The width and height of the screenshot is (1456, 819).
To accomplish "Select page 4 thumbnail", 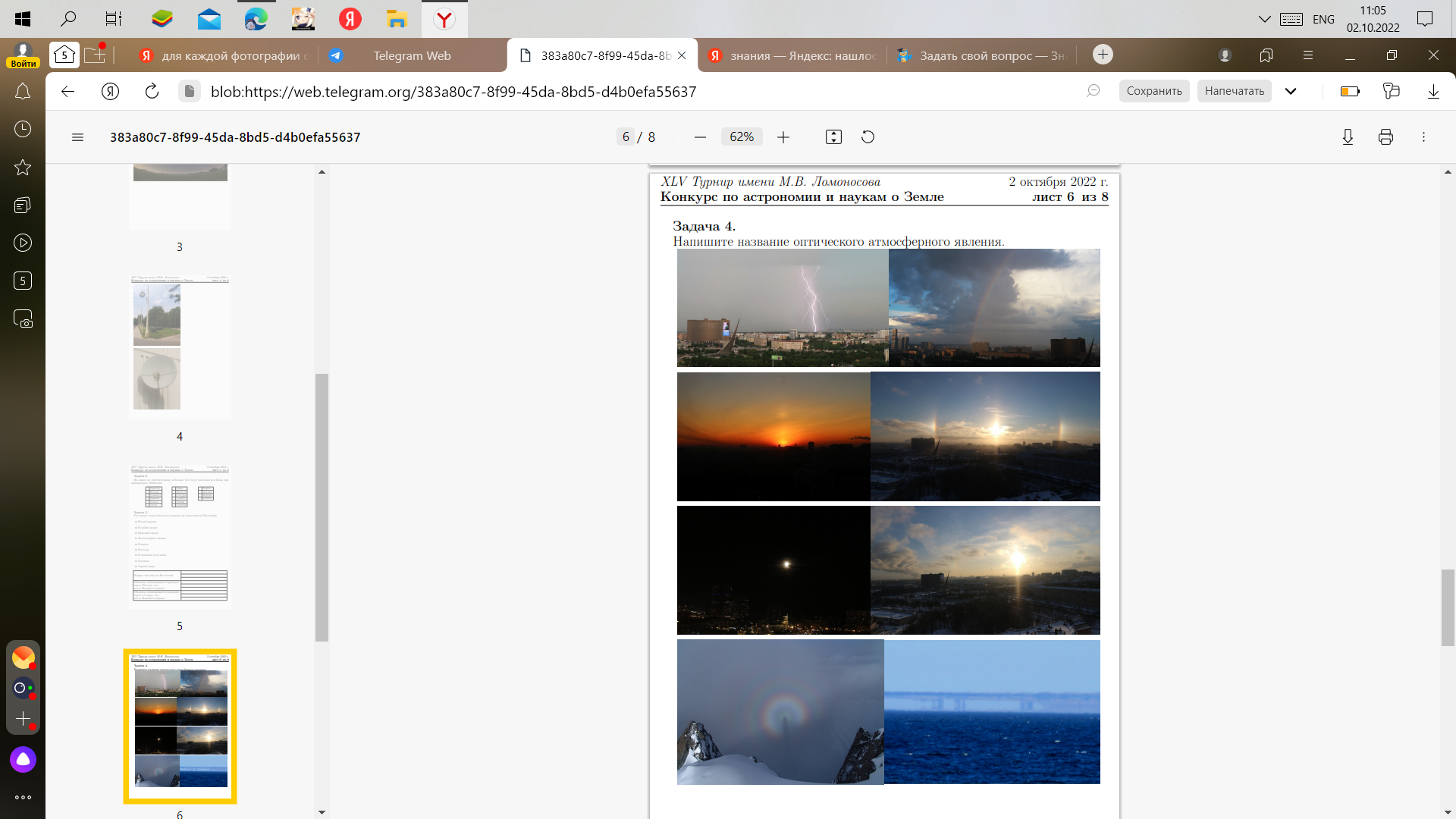I will click(x=180, y=347).
